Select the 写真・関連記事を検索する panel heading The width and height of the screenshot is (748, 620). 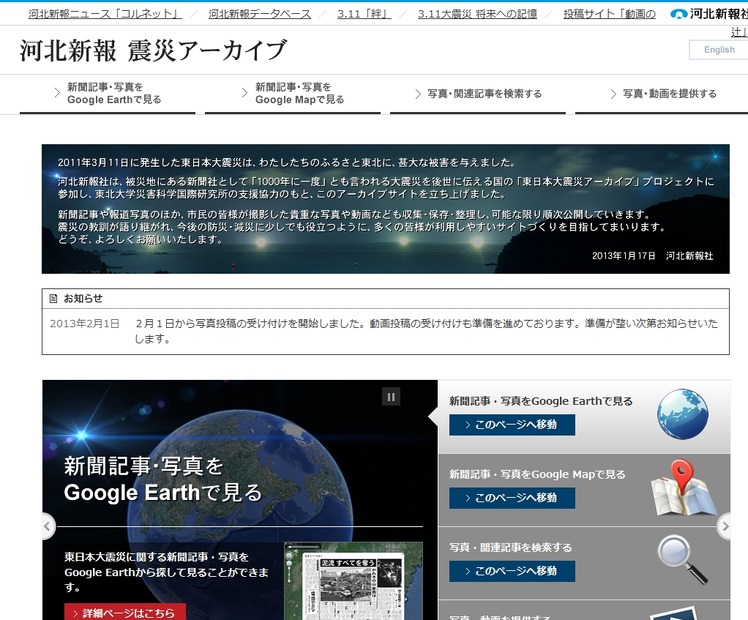coord(510,547)
